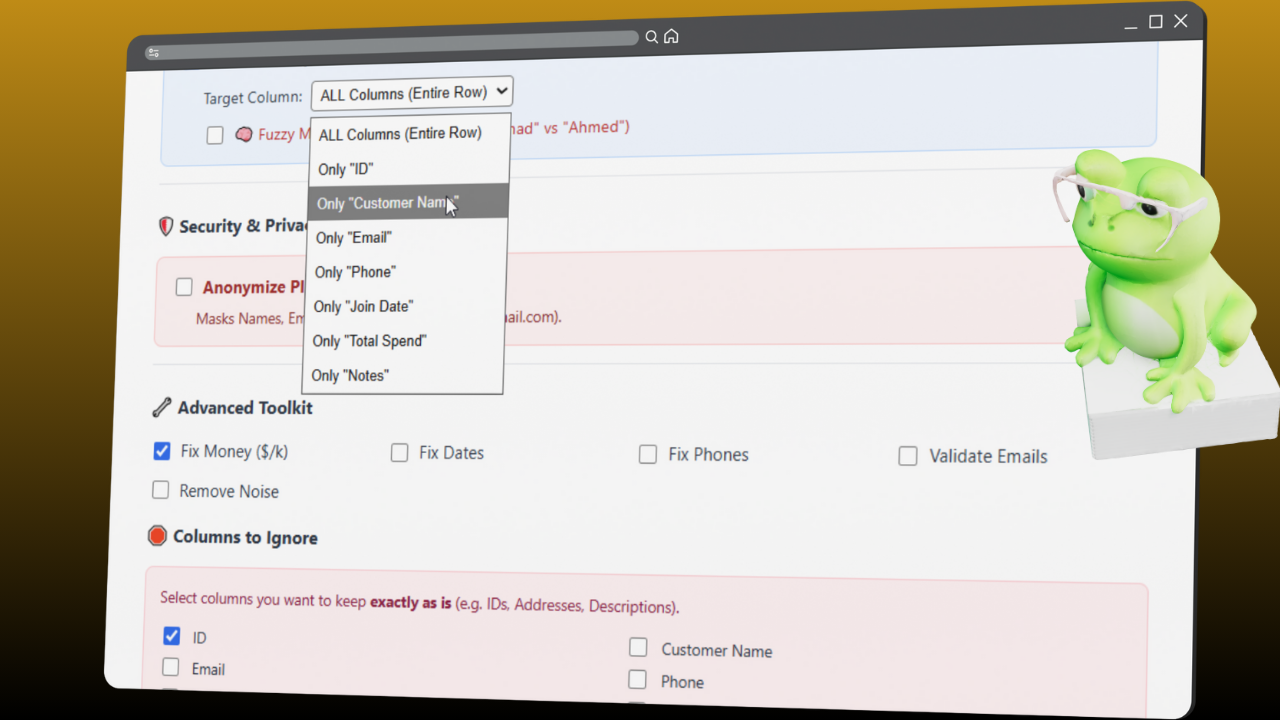
Task: Click the brain icon beside Fuzzy Match
Action: [243, 134]
